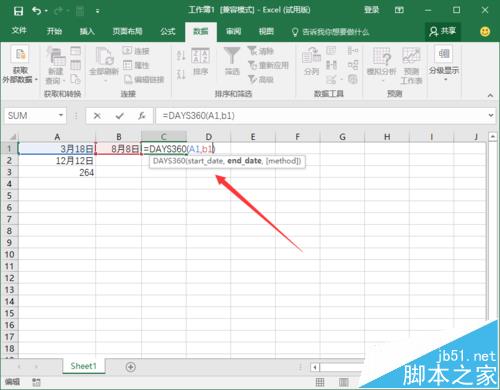The height and width of the screenshot is (390, 500).
Task: Click the 共享 share button
Action: [x=443, y=31]
